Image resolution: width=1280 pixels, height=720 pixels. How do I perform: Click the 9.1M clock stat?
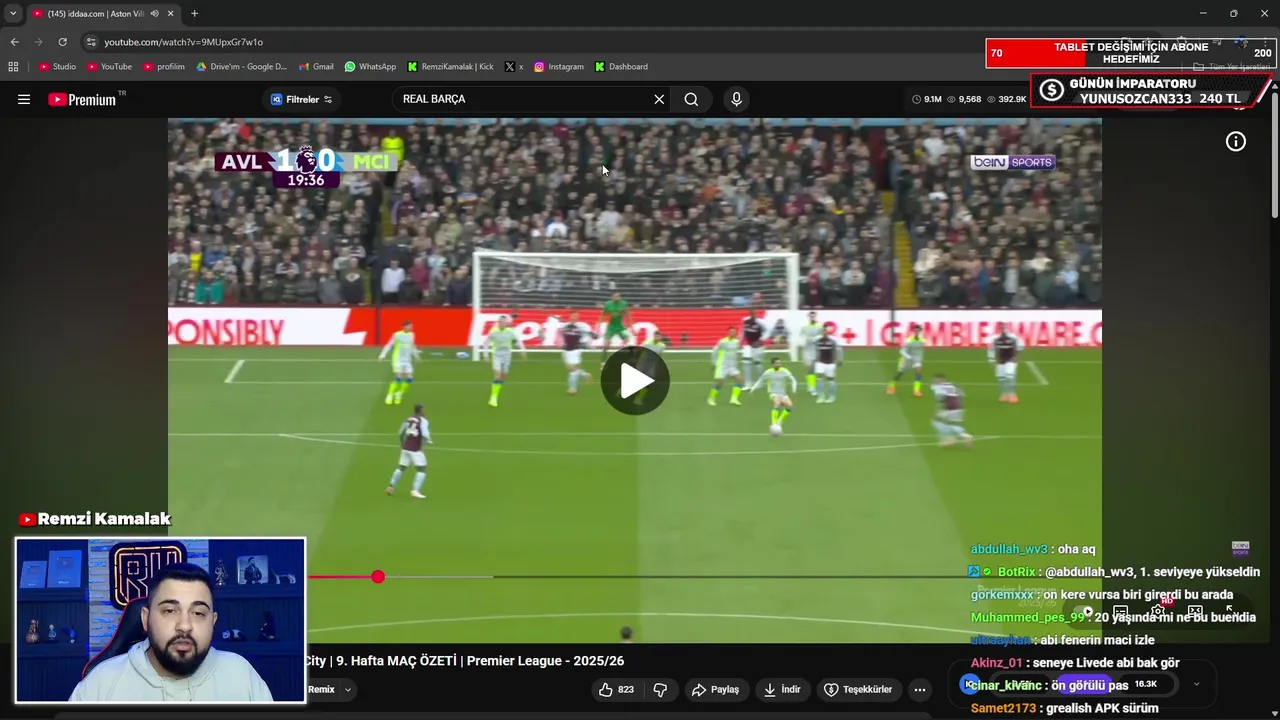click(927, 99)
